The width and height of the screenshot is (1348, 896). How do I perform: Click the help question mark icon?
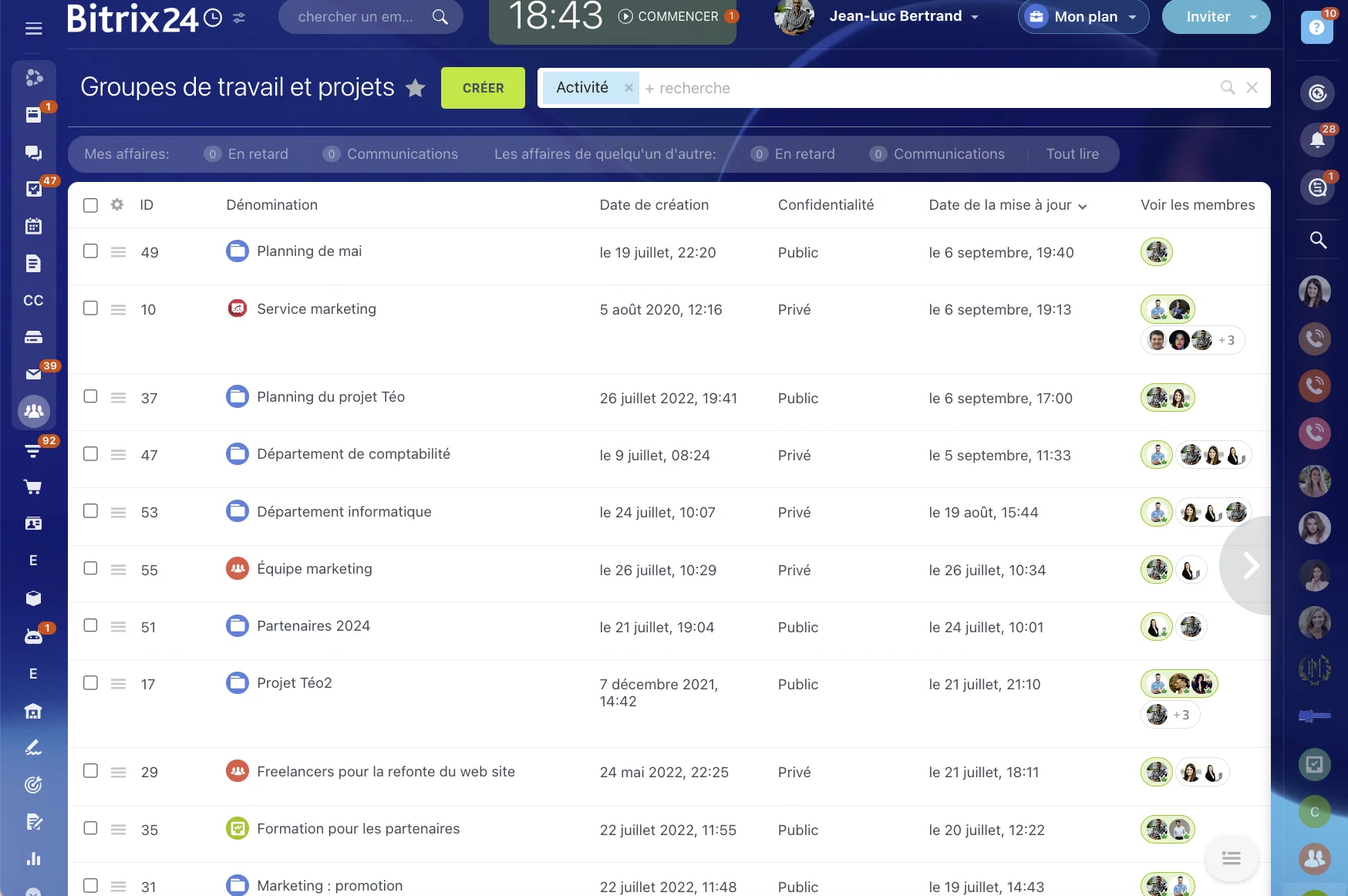click(x=1316, y=28)
